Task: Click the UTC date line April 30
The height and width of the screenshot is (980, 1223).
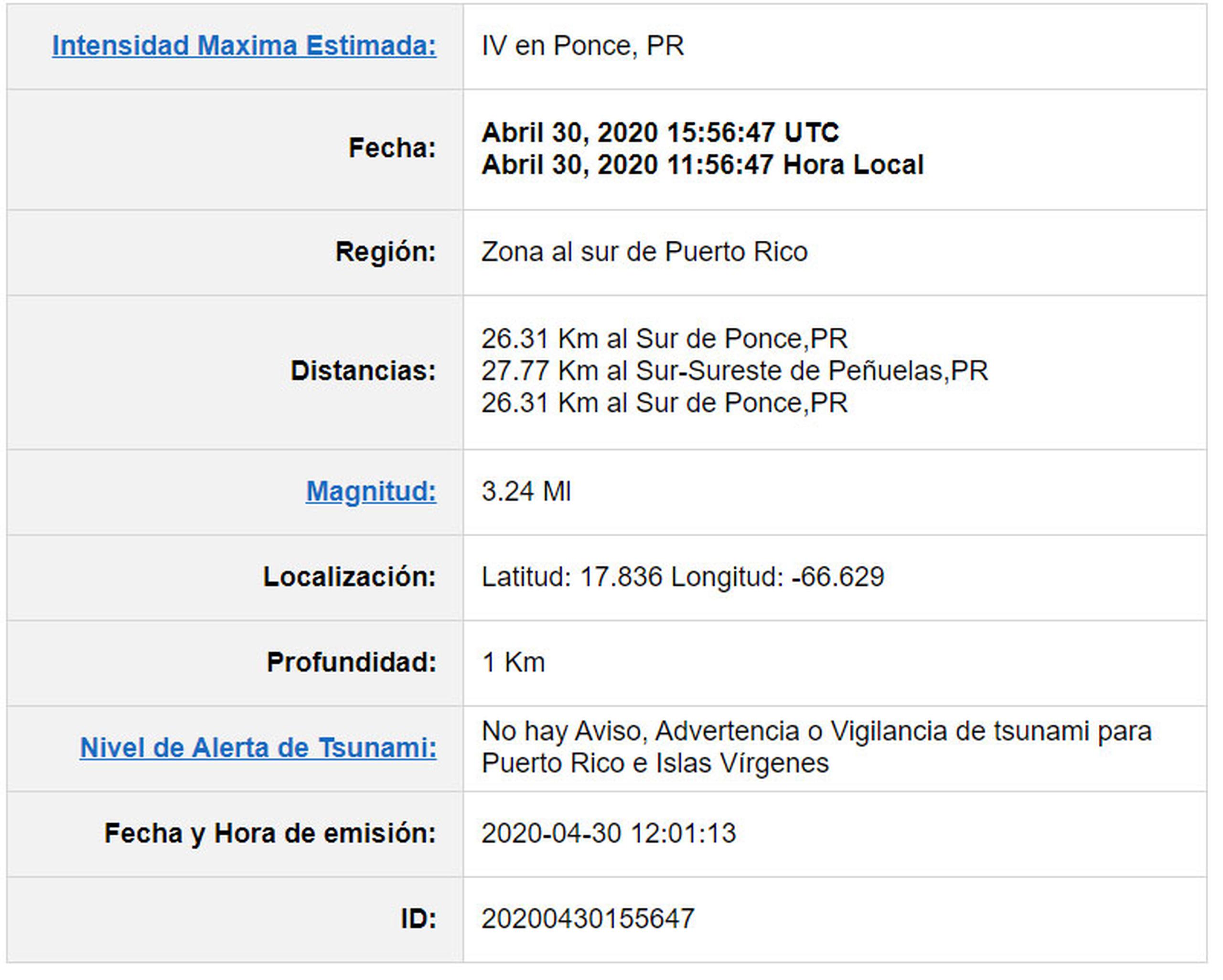Action: (x=660, y=133)
